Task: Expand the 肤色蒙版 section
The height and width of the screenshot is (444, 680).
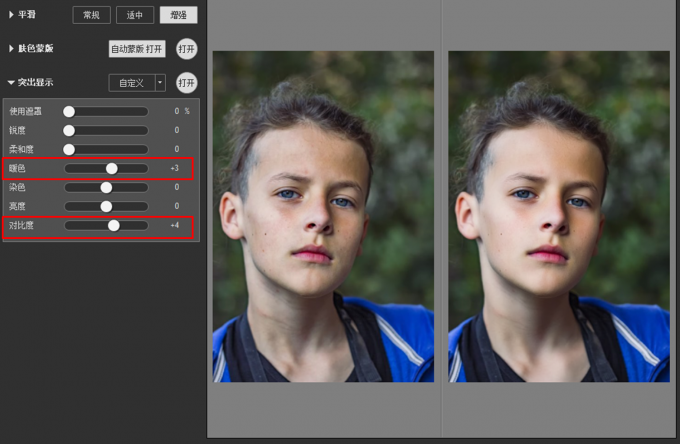Action: (x=11, y=48)
